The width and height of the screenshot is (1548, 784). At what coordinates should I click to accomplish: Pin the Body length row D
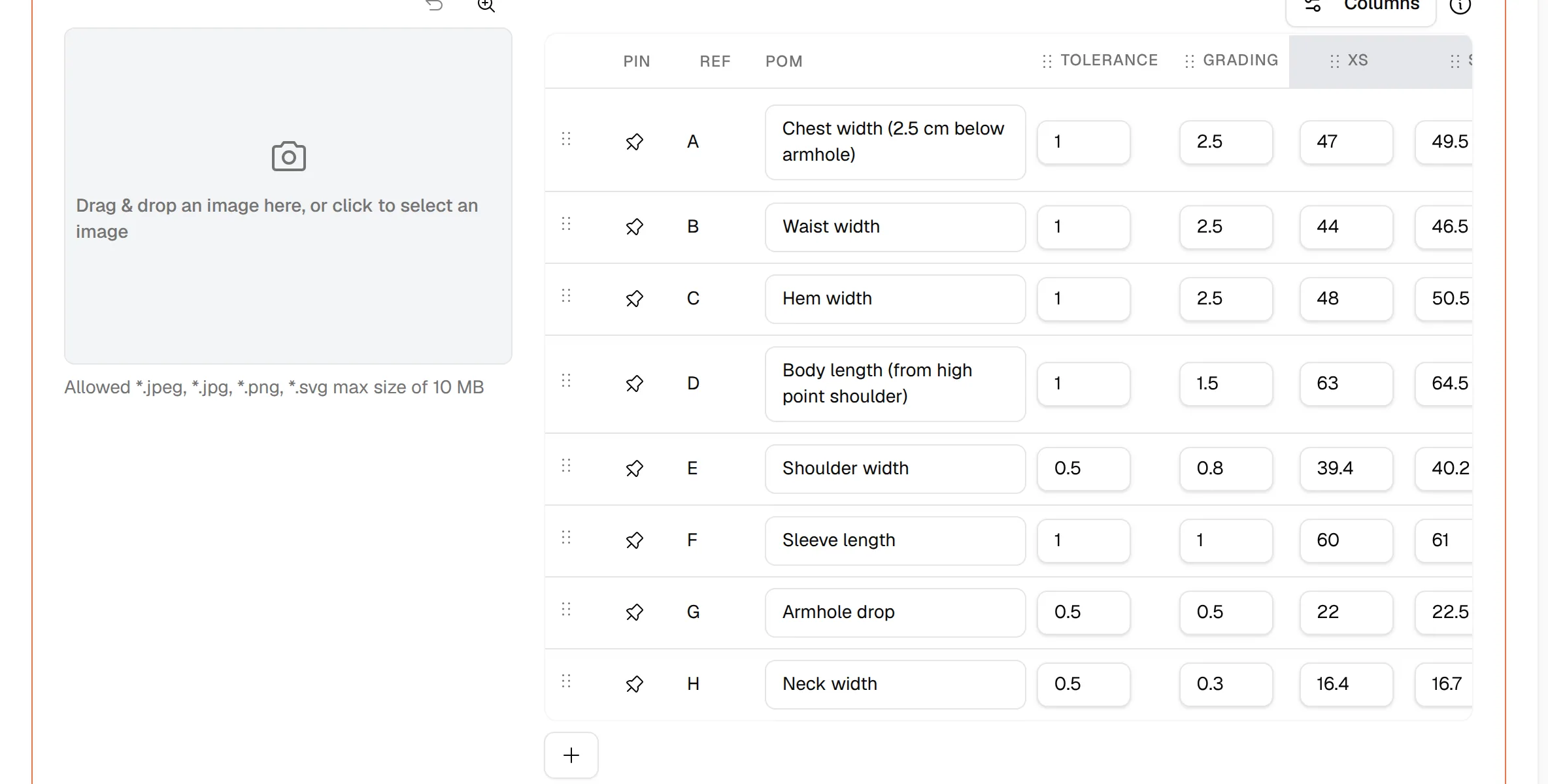634,384
